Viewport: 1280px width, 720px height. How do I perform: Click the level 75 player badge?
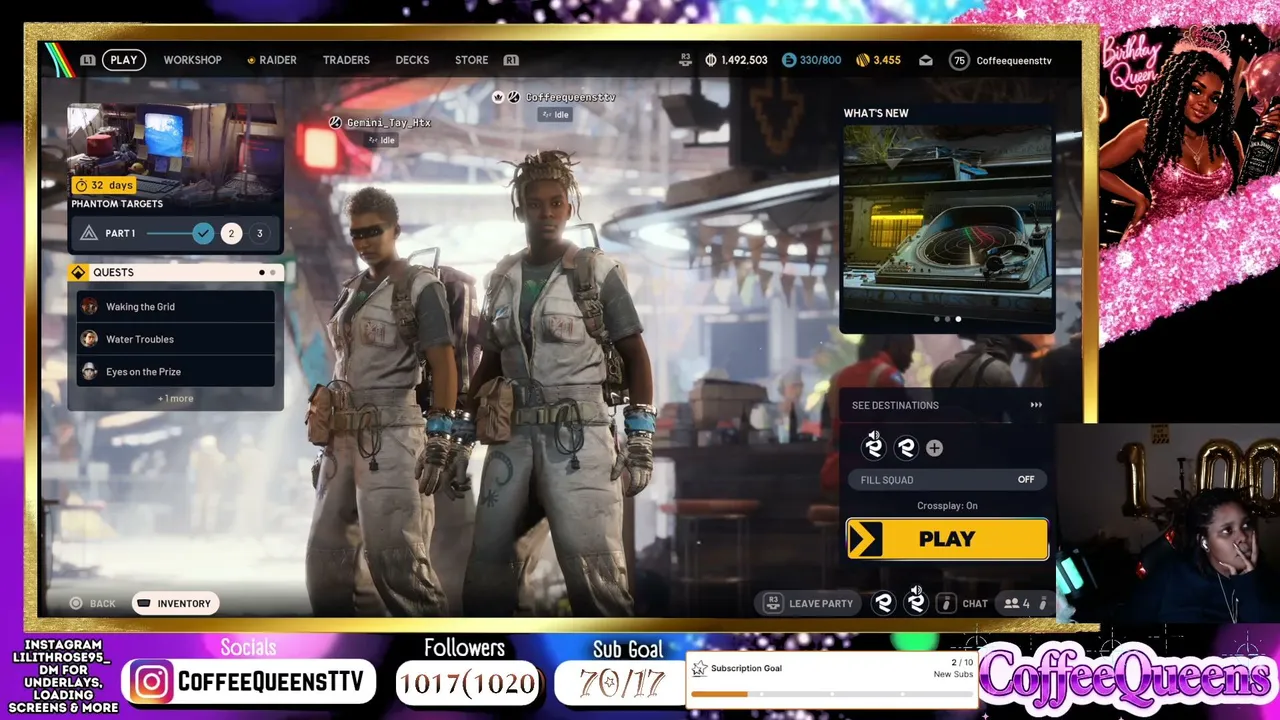pyautogui.click(x=959, y=60)
